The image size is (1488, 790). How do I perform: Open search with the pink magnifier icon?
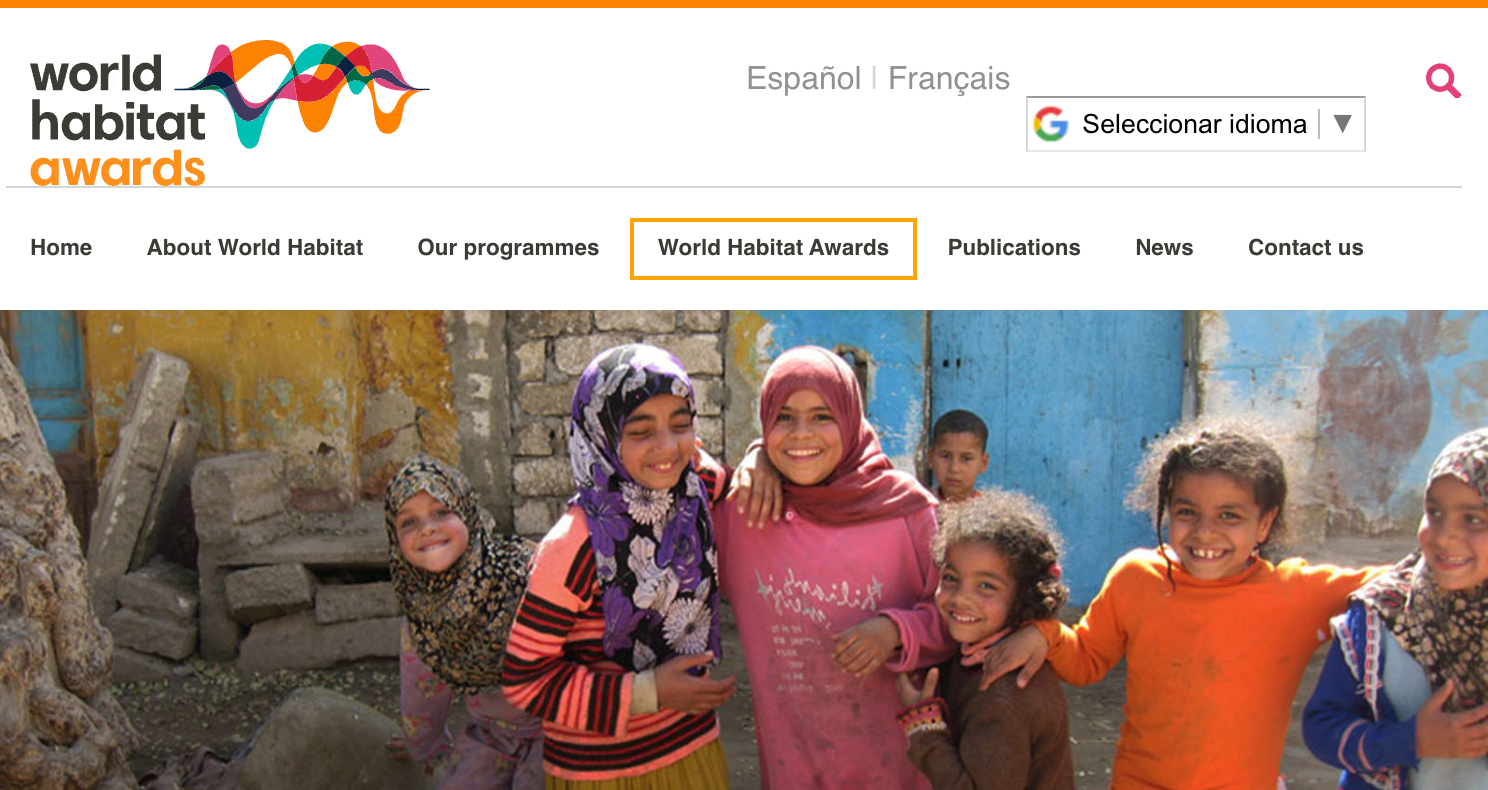(x=1443, y=80)
